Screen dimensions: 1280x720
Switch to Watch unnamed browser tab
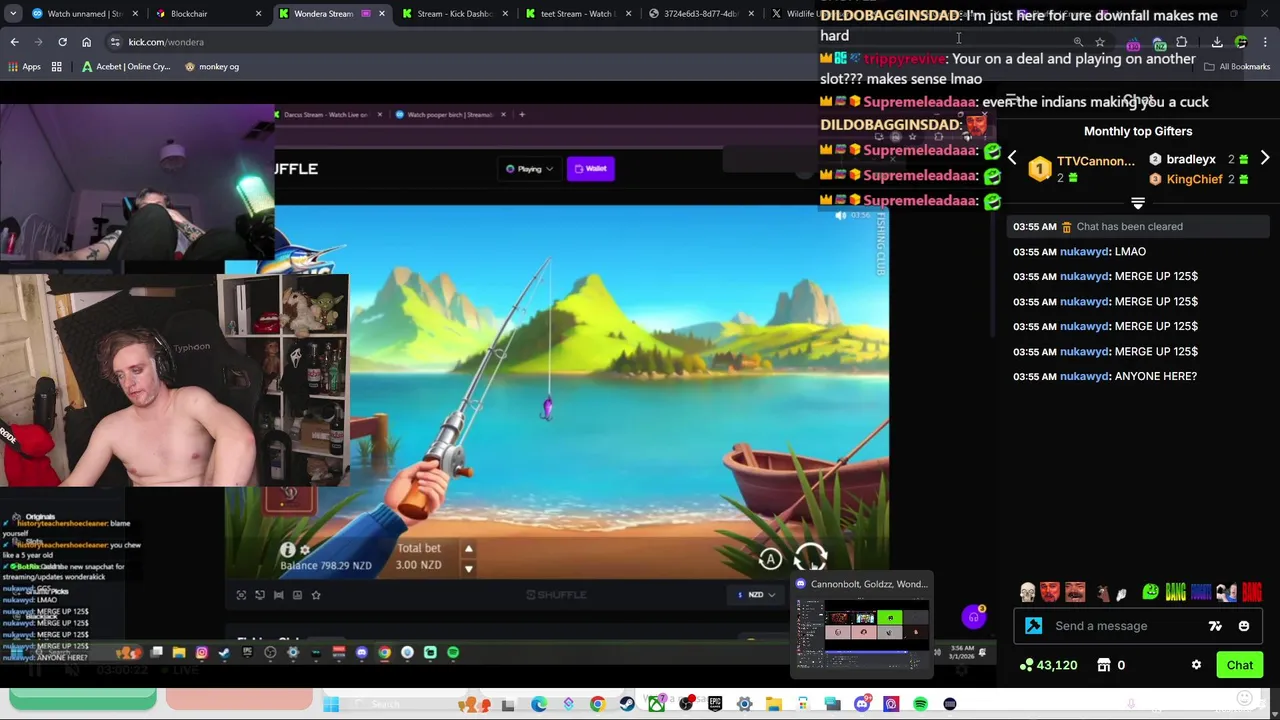(85, 14)
